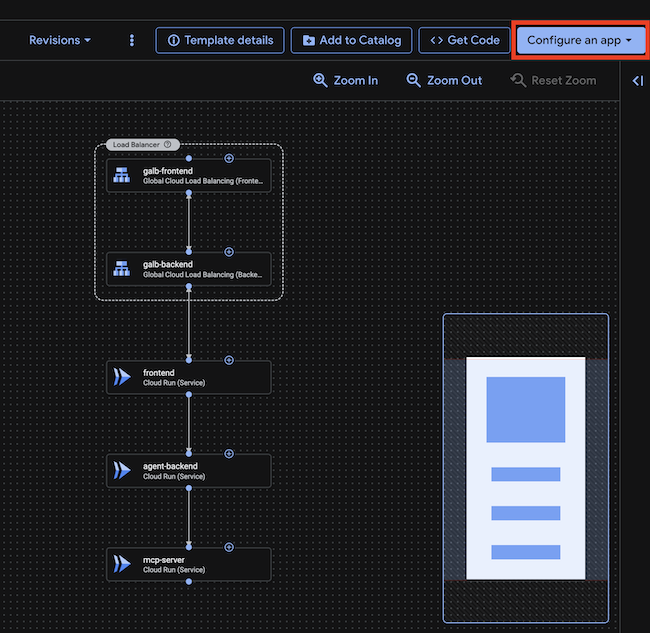Open the three-dot more options menu
Image resolution: width=650 pixels, height=633 pixels.
(x=132, y=40)
